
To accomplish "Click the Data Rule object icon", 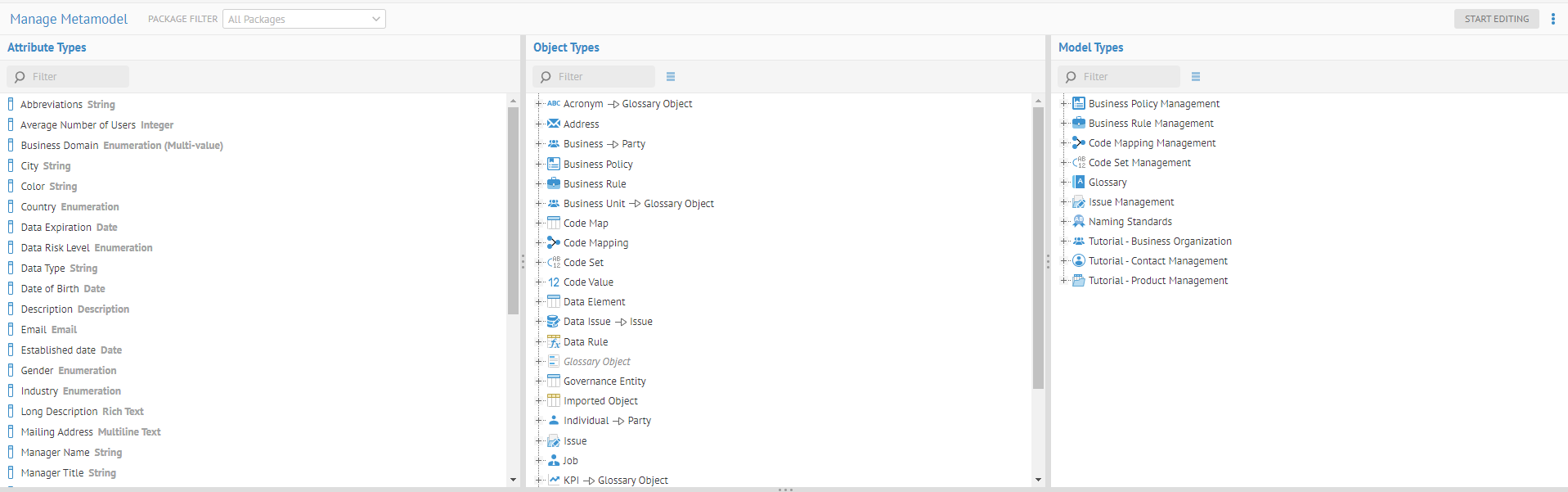I will pyautogui.click(x=554, y=342).
